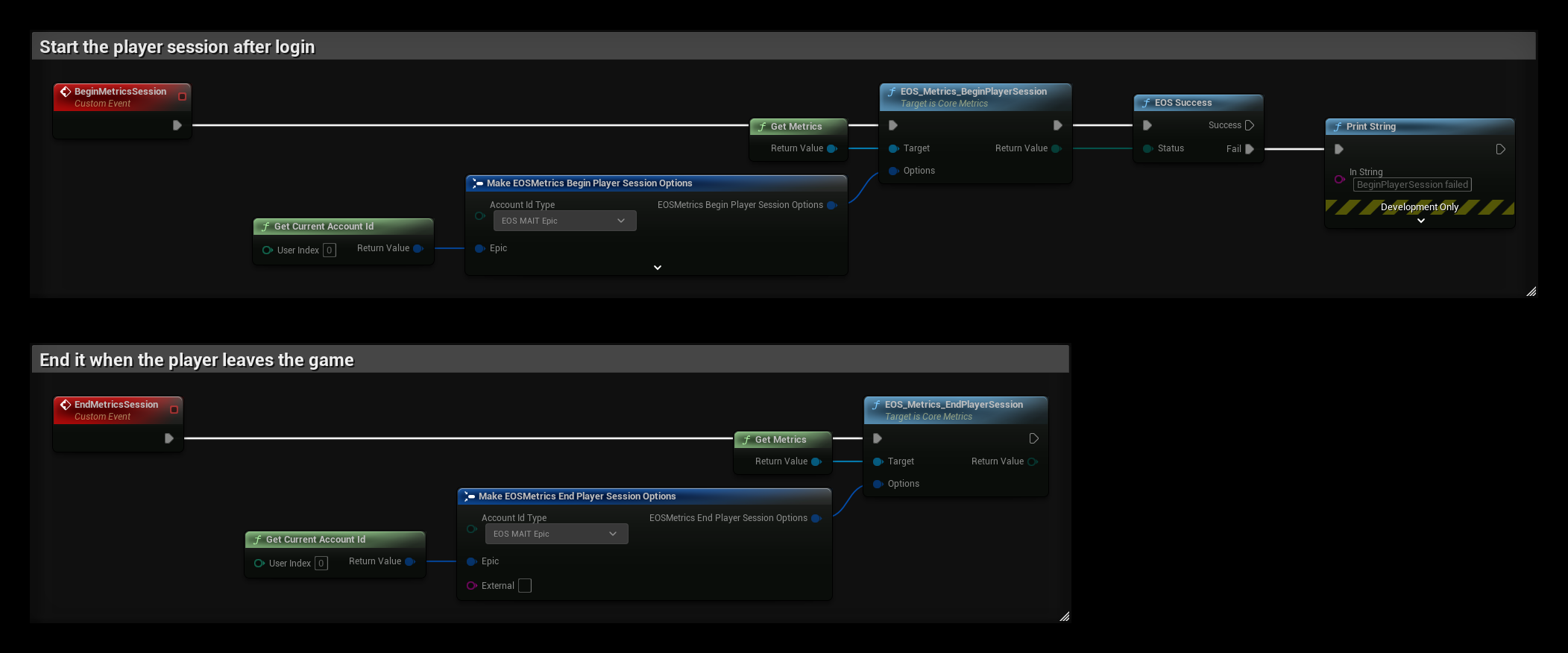The width and height of the screenshot is (1568, 653).
Task: Select the EOS Success node's Success exec pin
Action: (1250, 125)
